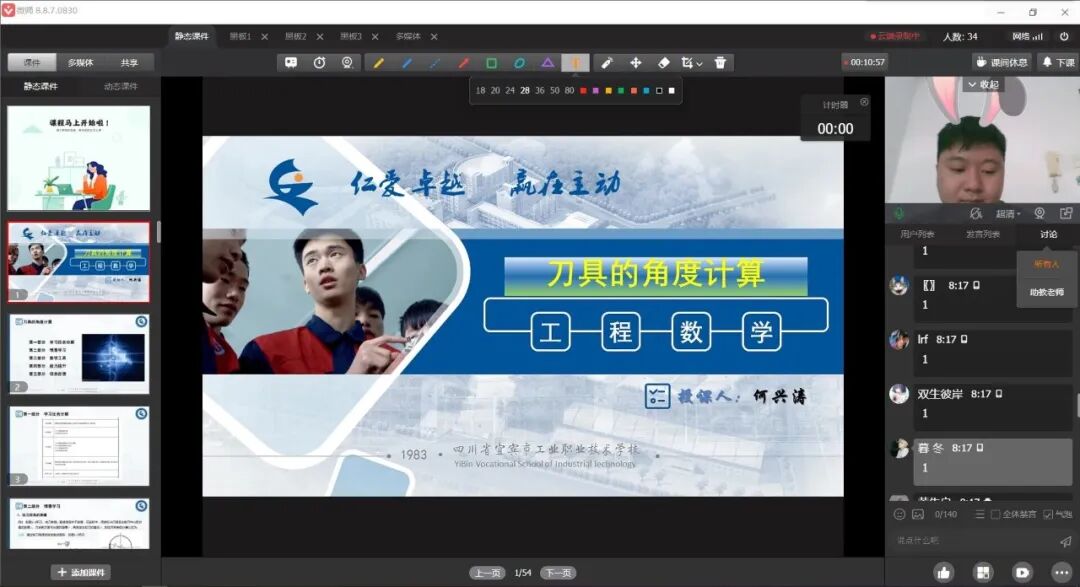The width and height of the screenshot is (1080, 587).
Task: Select the green rectangle shape tool
Action: [x=491, y=63]
